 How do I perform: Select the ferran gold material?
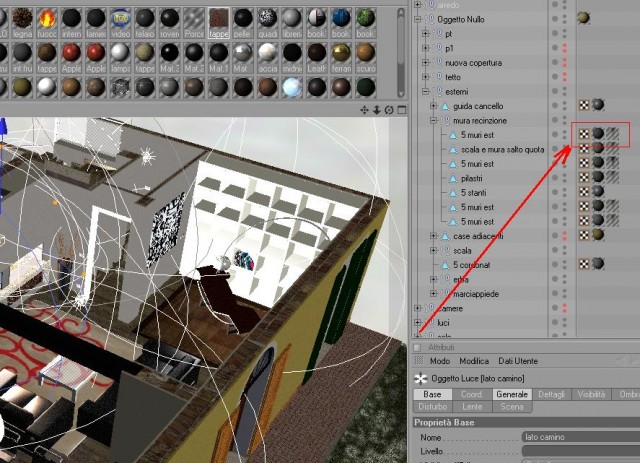point(341,53)
